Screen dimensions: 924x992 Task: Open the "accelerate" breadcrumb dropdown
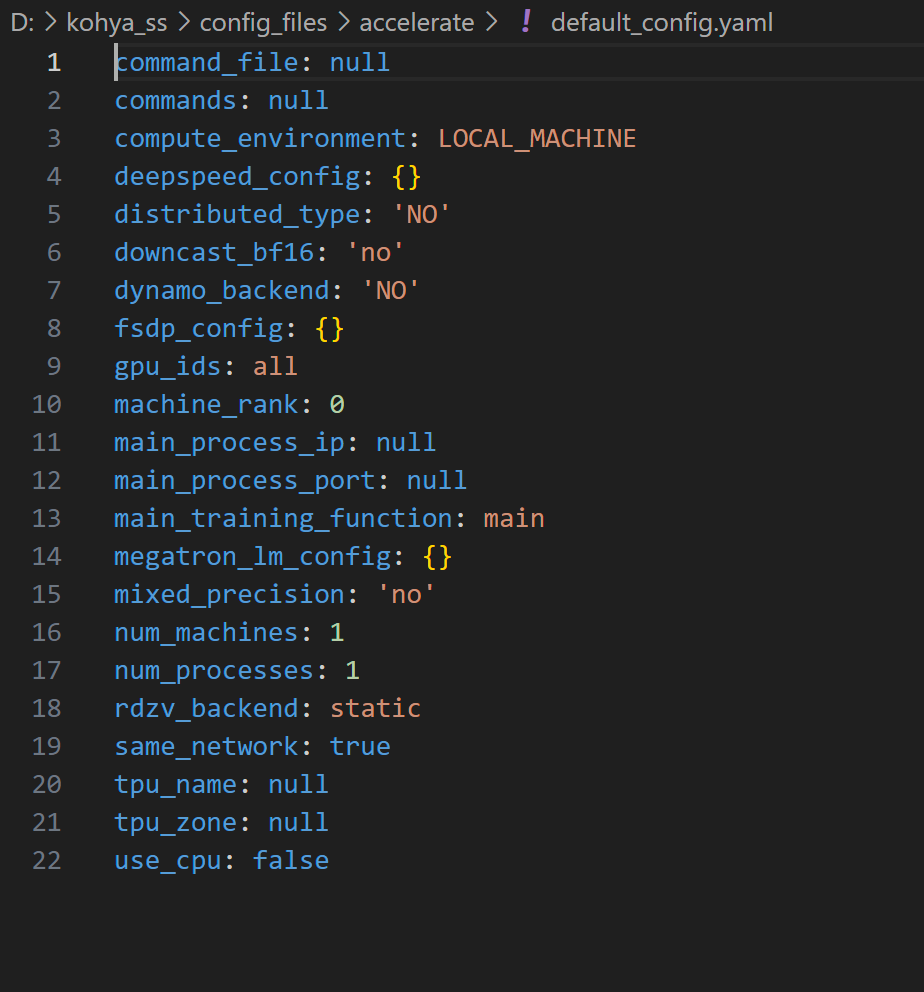[416, 22]
